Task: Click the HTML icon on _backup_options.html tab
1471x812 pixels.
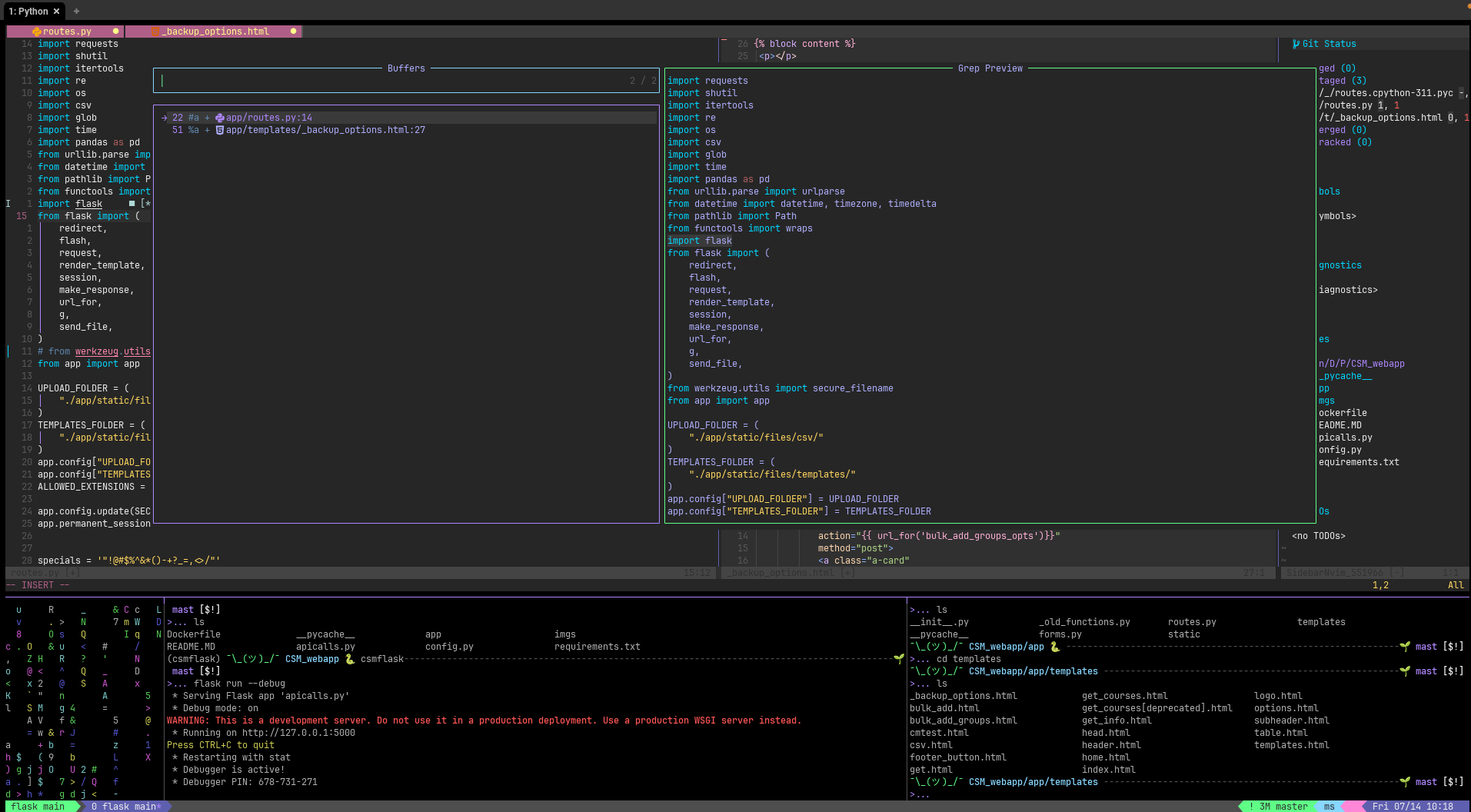Action: pyautogui.click(x=155, y=32)
